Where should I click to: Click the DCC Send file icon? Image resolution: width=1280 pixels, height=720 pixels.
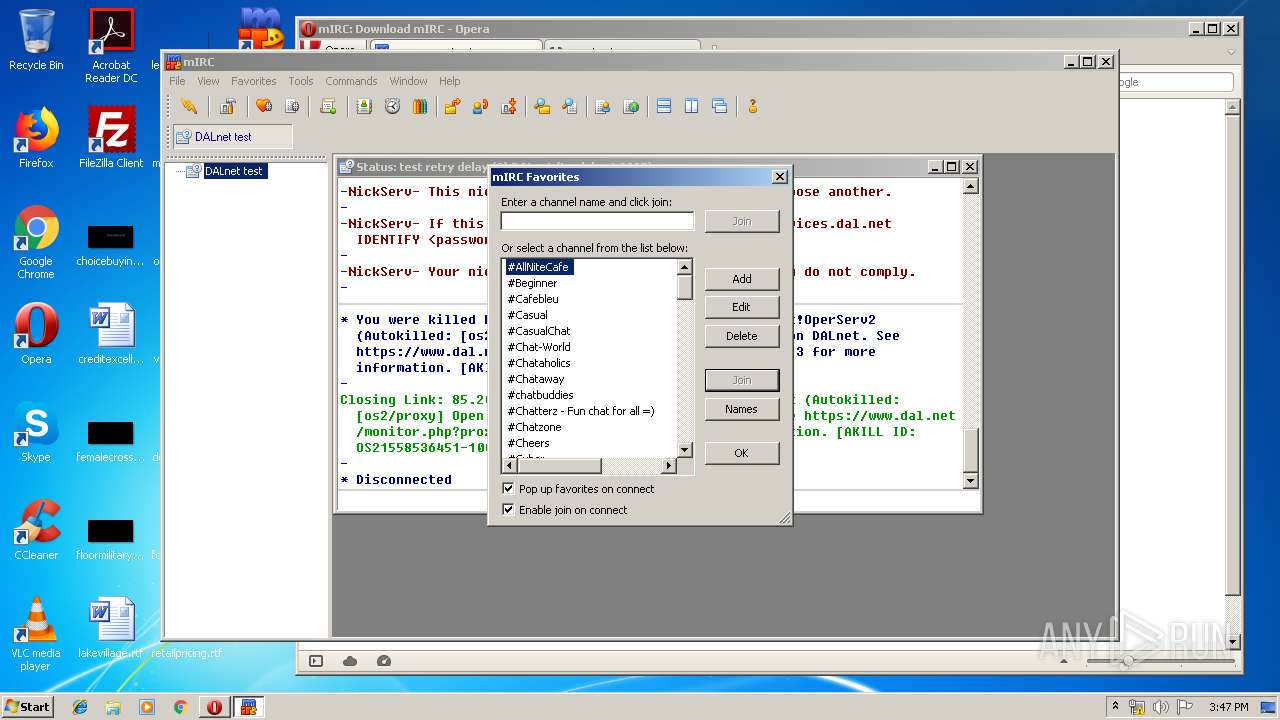click(x=452, y=106)
